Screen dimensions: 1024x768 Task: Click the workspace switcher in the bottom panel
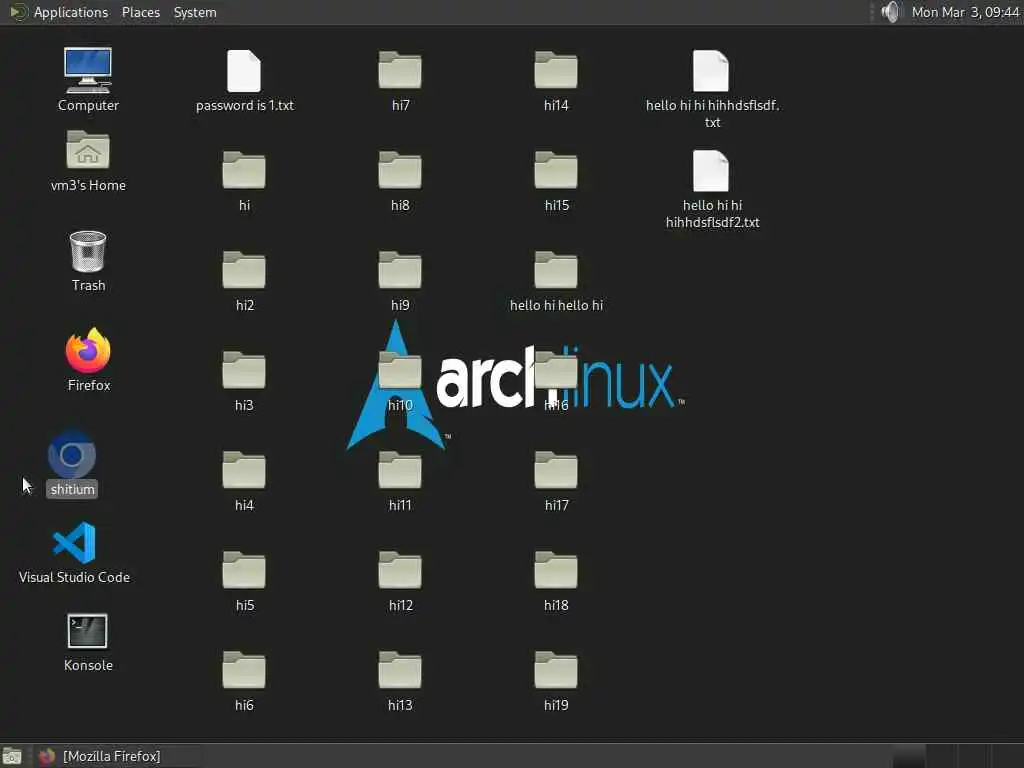coord(957,756)
